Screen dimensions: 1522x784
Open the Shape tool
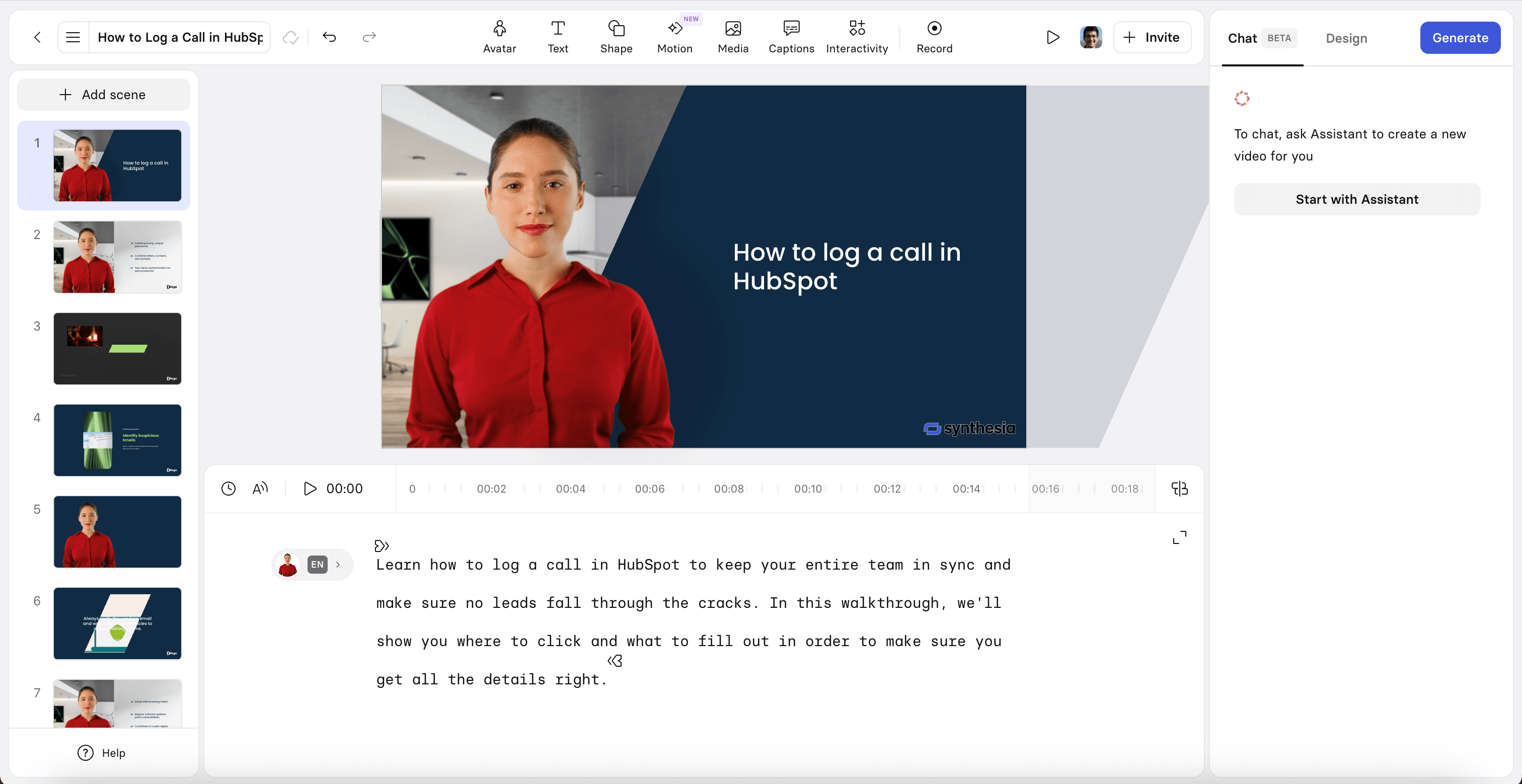click(x=616, y=37)
